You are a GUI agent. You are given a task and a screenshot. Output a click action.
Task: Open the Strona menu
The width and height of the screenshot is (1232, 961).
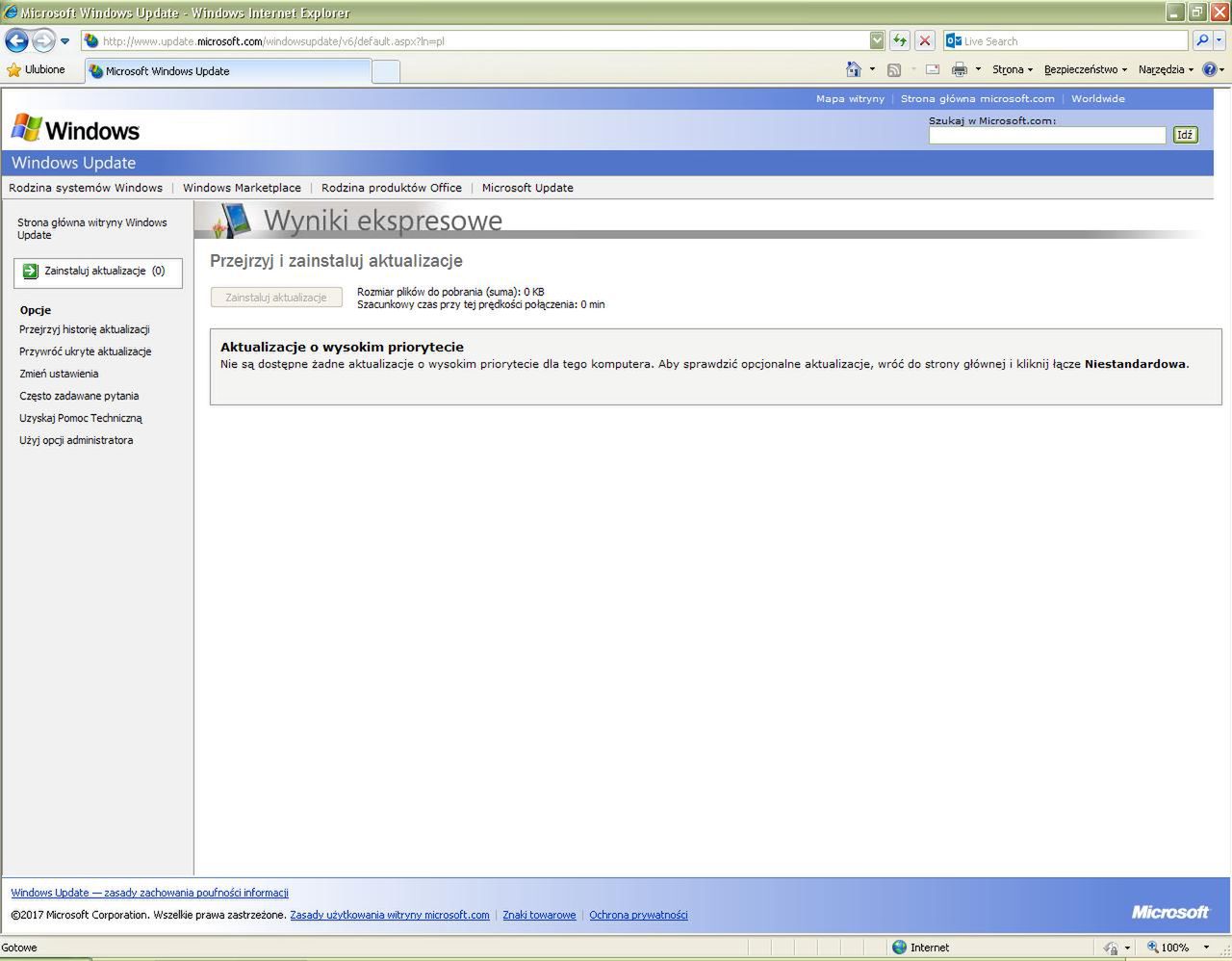pos(1012,69)
